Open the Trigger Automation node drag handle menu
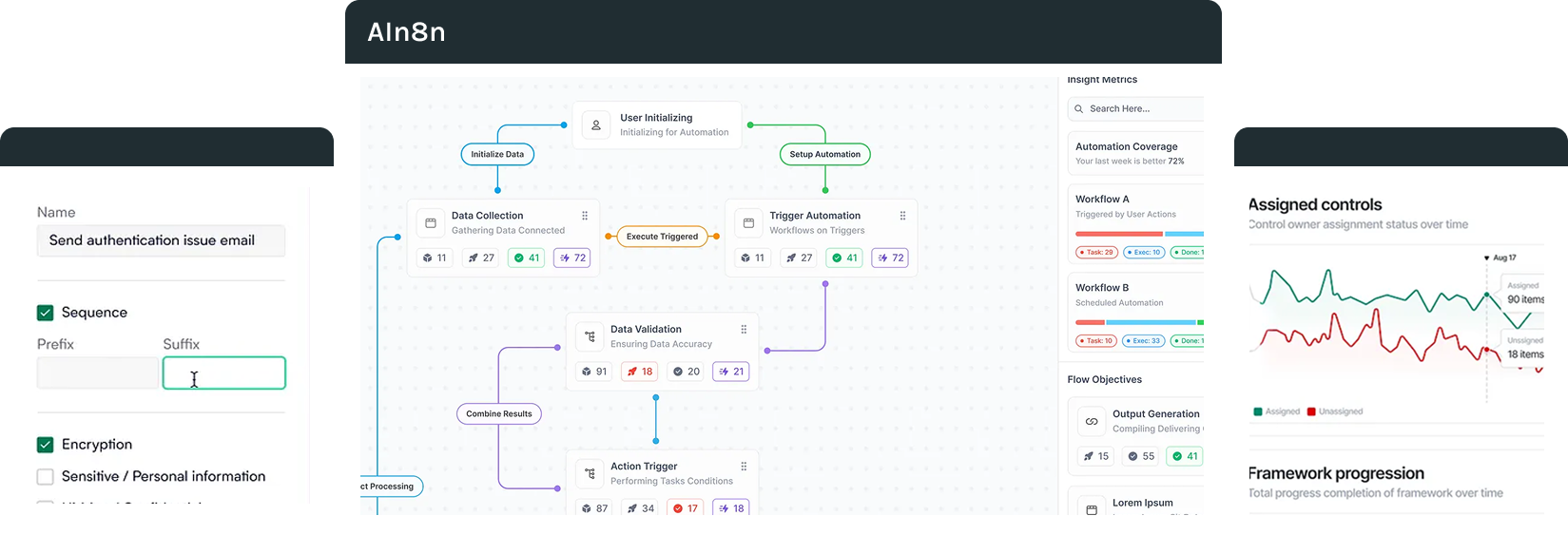This screenshot has height=535, width=1568. pos(902,216)
